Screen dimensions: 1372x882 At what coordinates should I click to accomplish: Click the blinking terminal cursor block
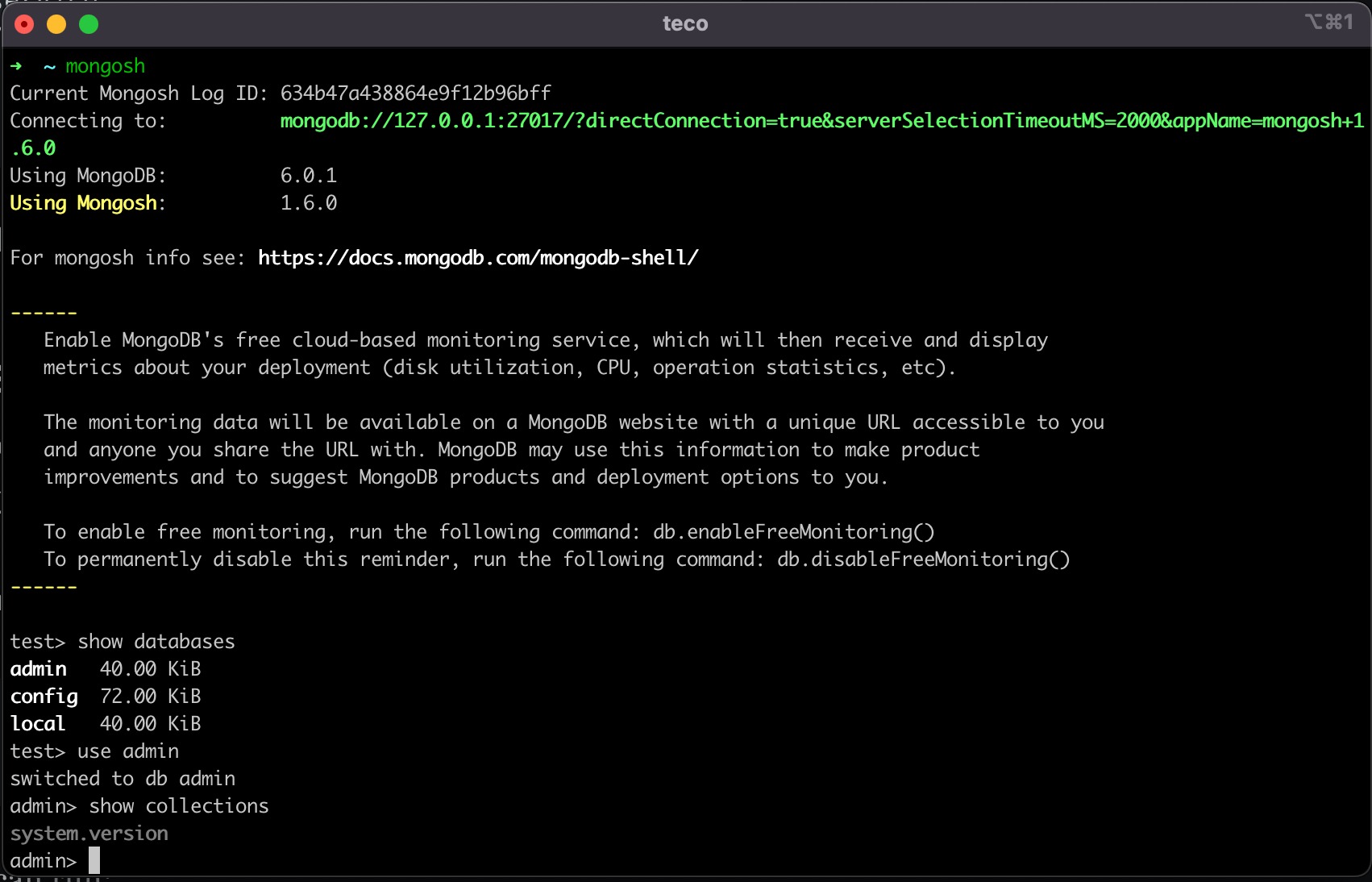[94, 861]
